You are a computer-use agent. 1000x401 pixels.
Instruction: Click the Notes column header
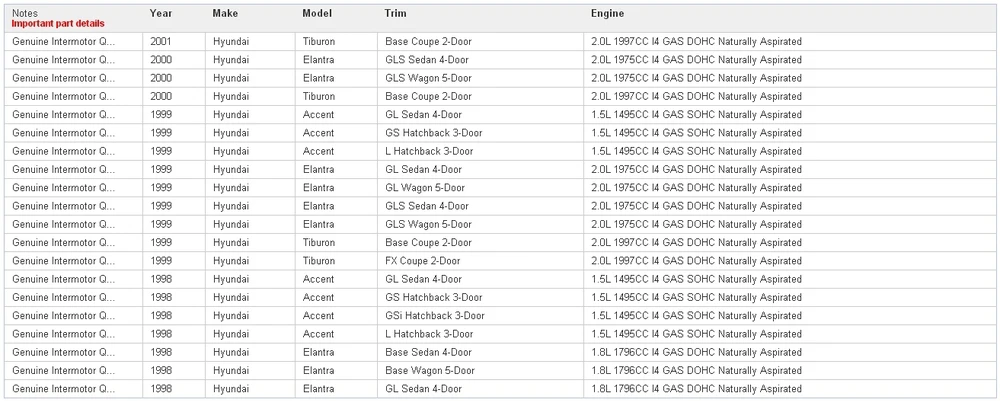25,13
